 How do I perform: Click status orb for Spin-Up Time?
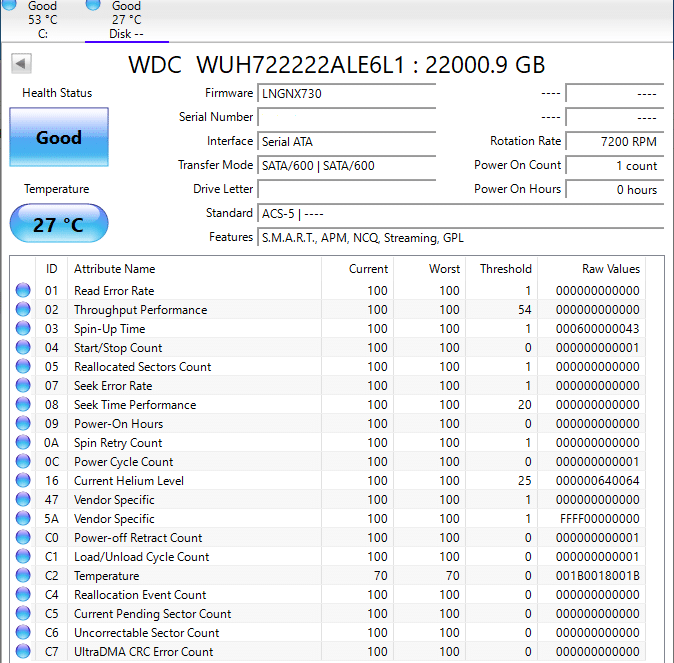pyautogui.click(x=23, y=328)
